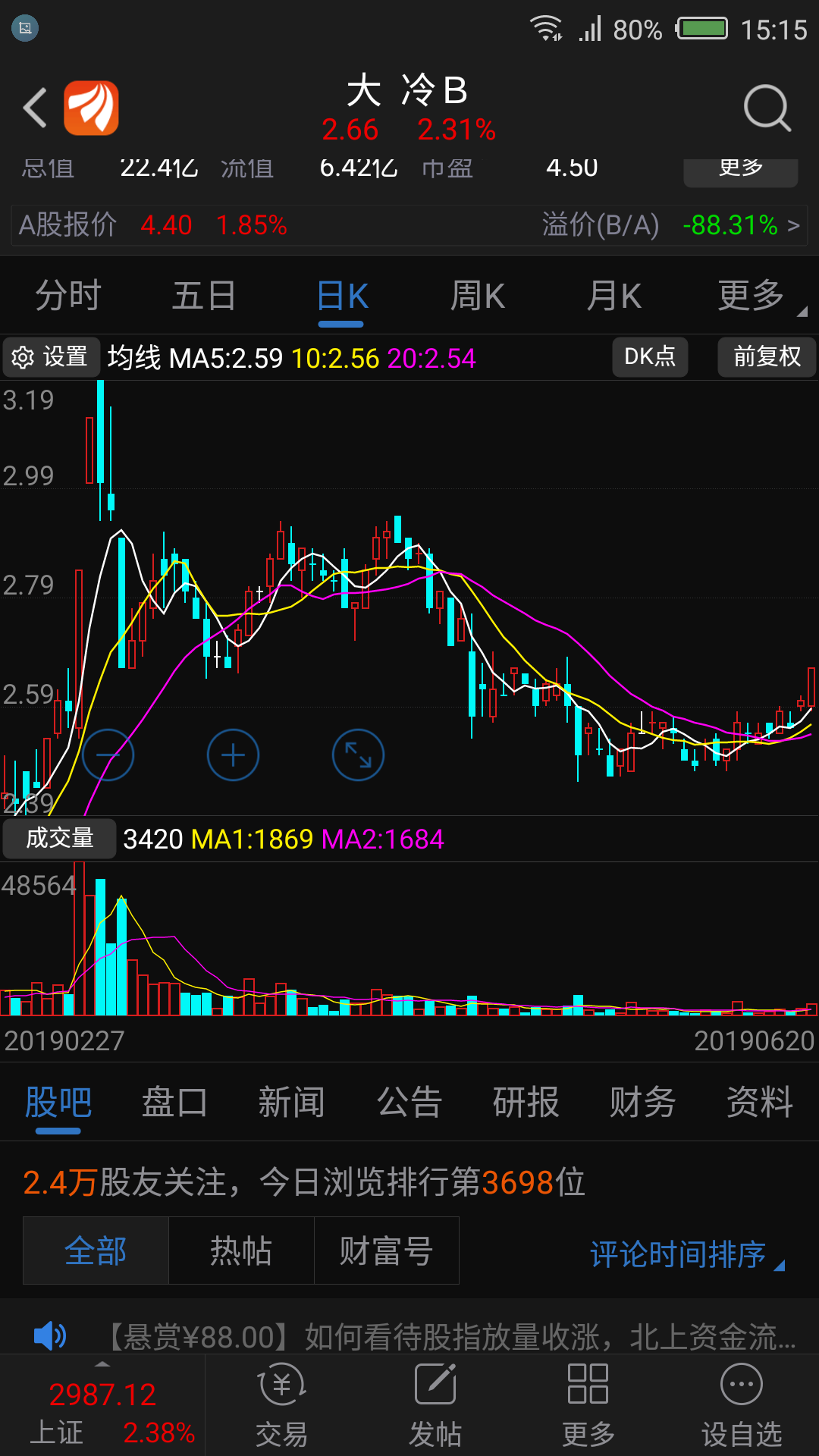
Task: Tap the back arrow icon
Action: tap(35, 108)
